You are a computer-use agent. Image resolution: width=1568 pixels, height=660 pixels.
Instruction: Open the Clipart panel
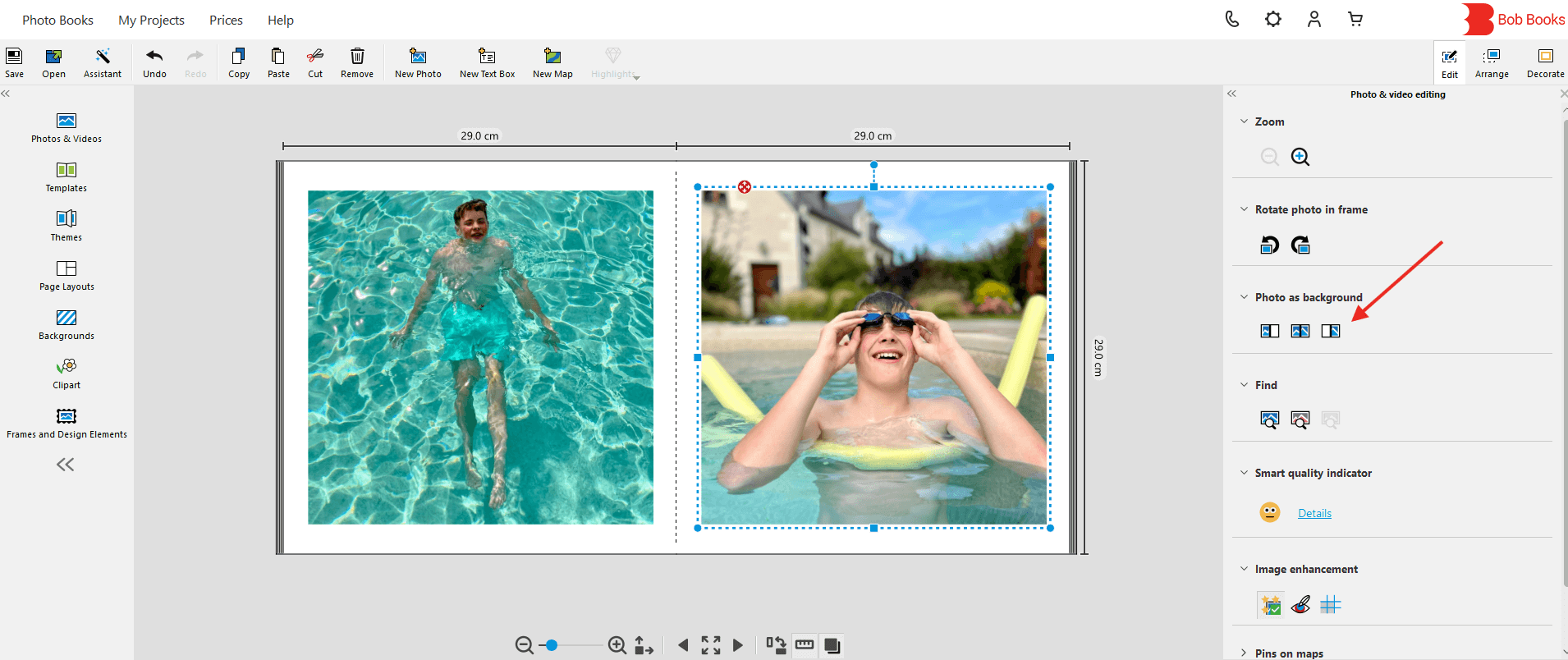pyautogui.click(x=66, y=373)
